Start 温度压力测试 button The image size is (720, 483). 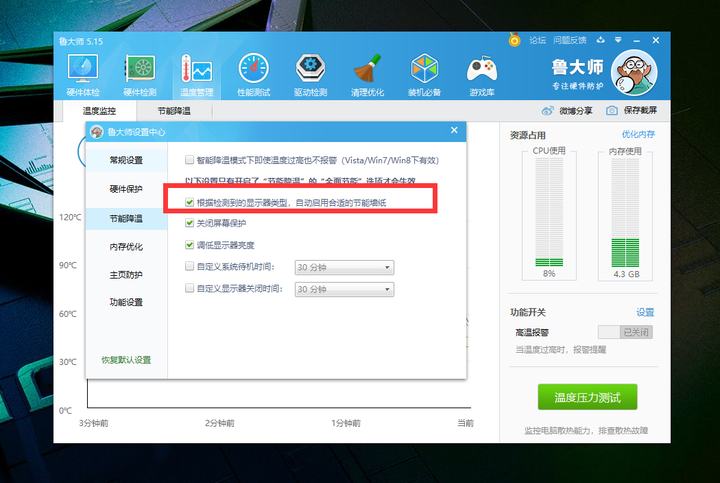click(x=587, y=397)
